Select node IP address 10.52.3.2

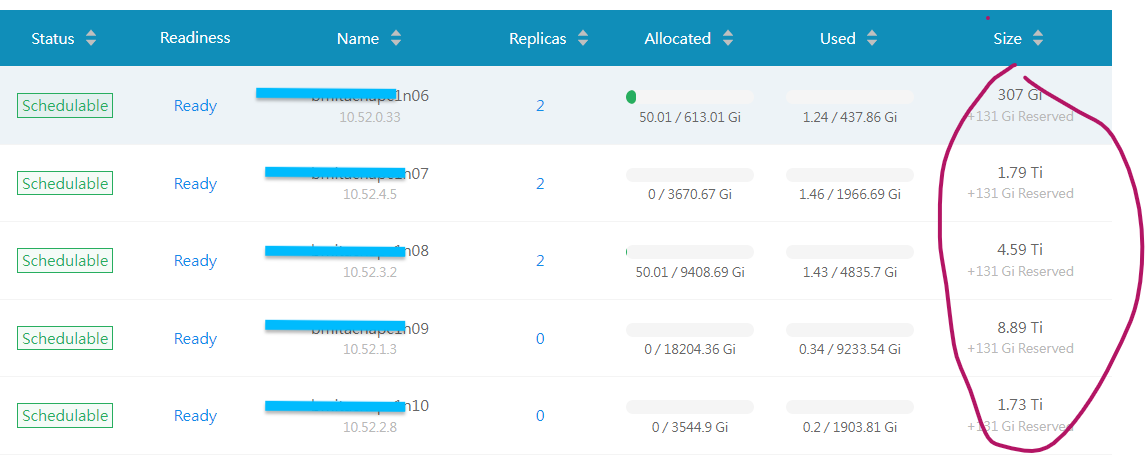369,272
